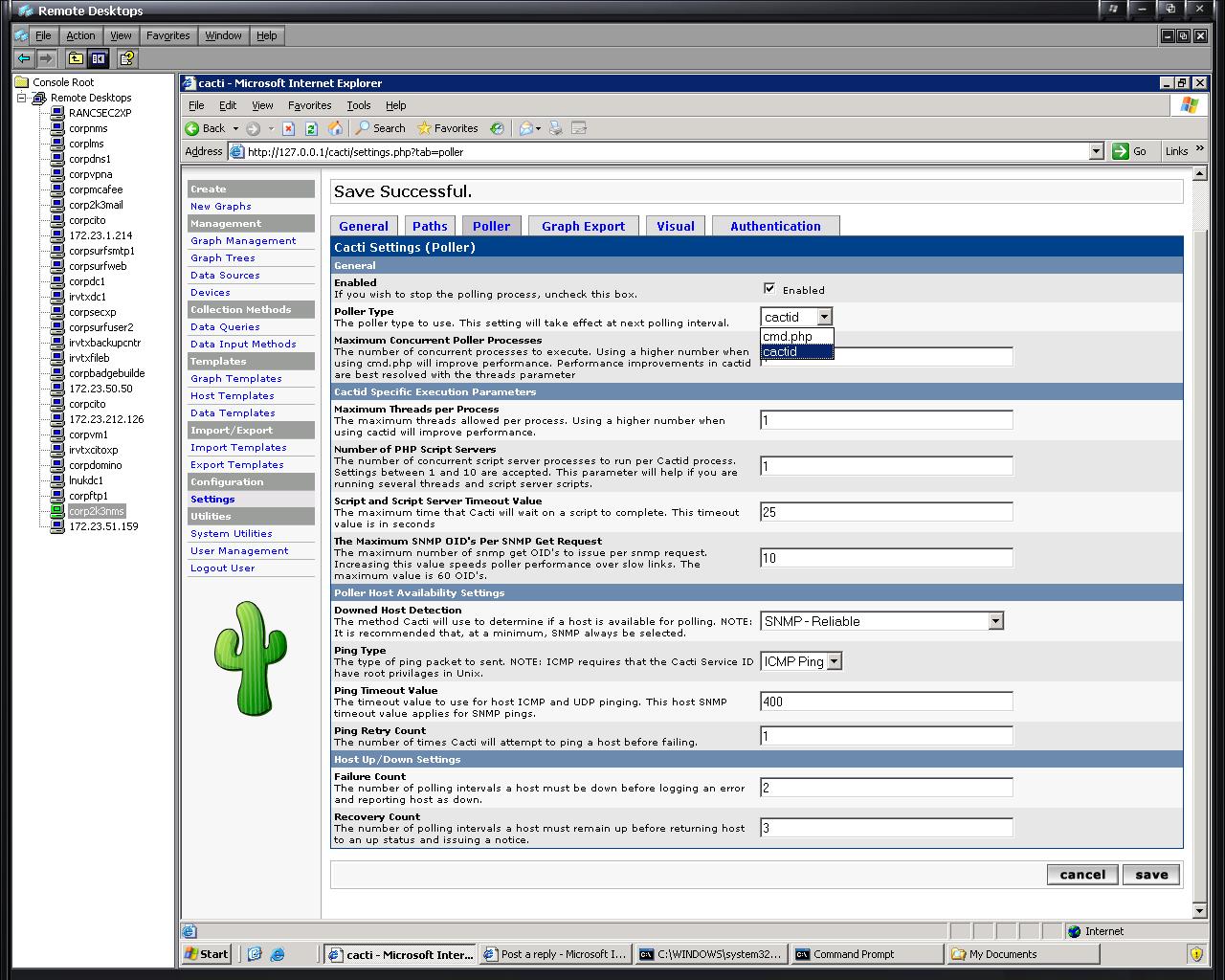Select corp2k3nms remote desktop icon

[57, 511]
